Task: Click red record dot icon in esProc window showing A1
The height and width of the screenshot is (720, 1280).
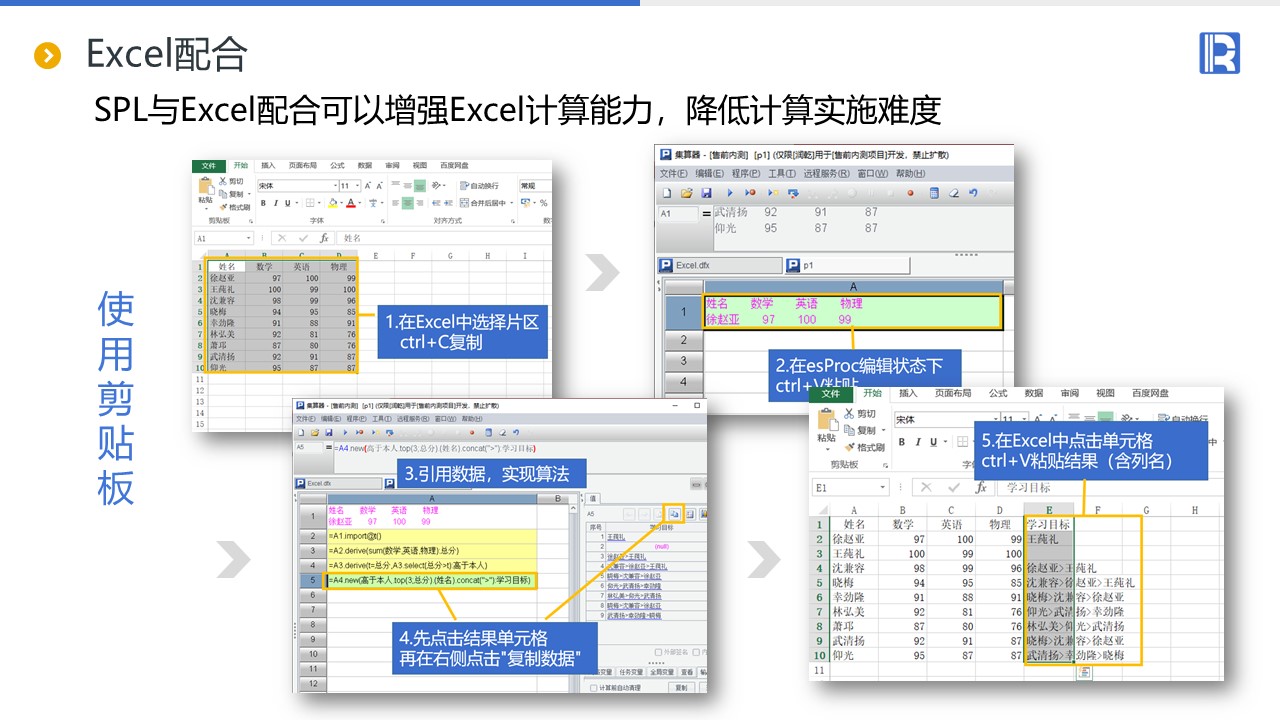Action: point(910,193)
